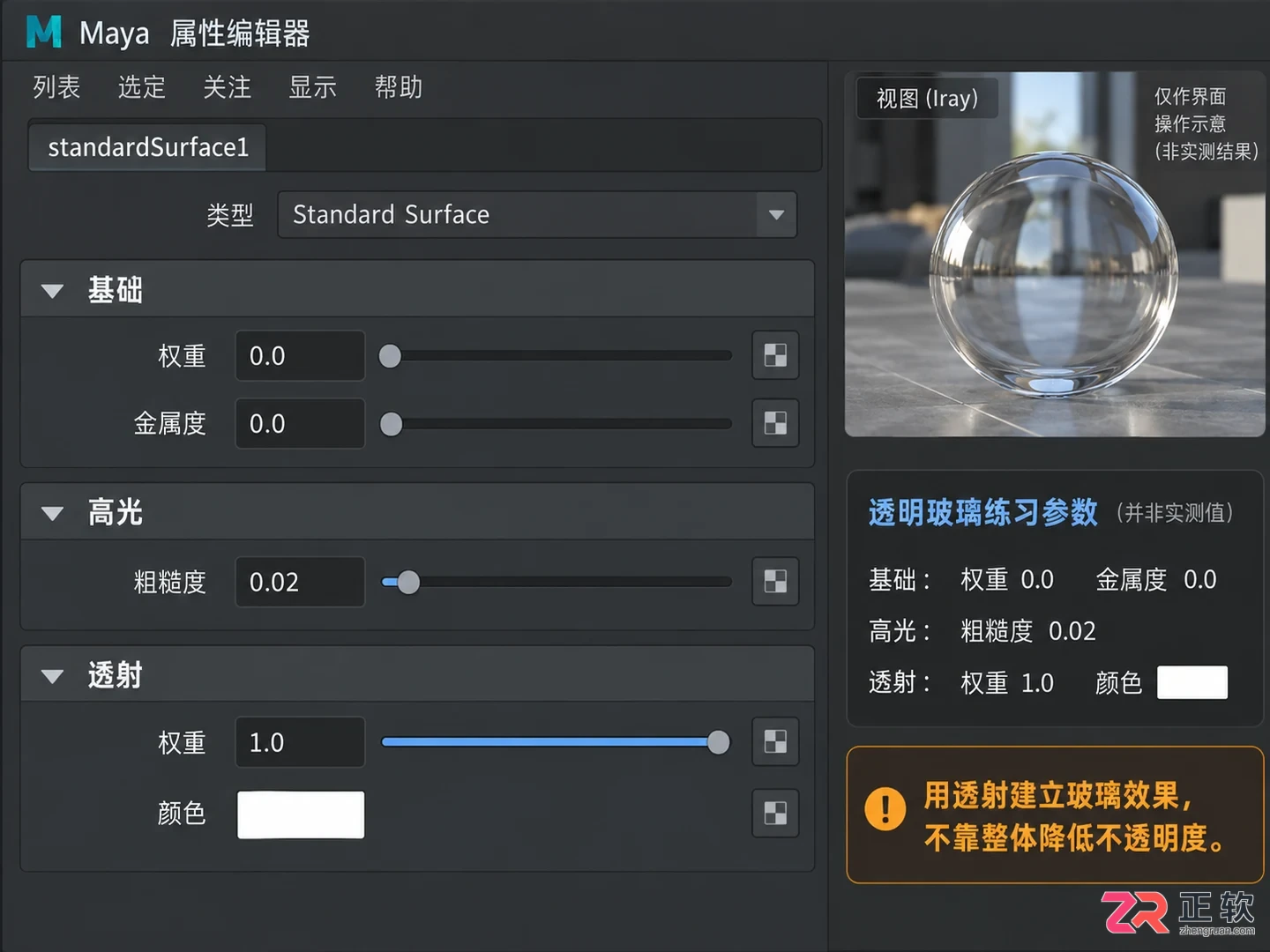Click the 金属度 slider handle

[391, 424]
